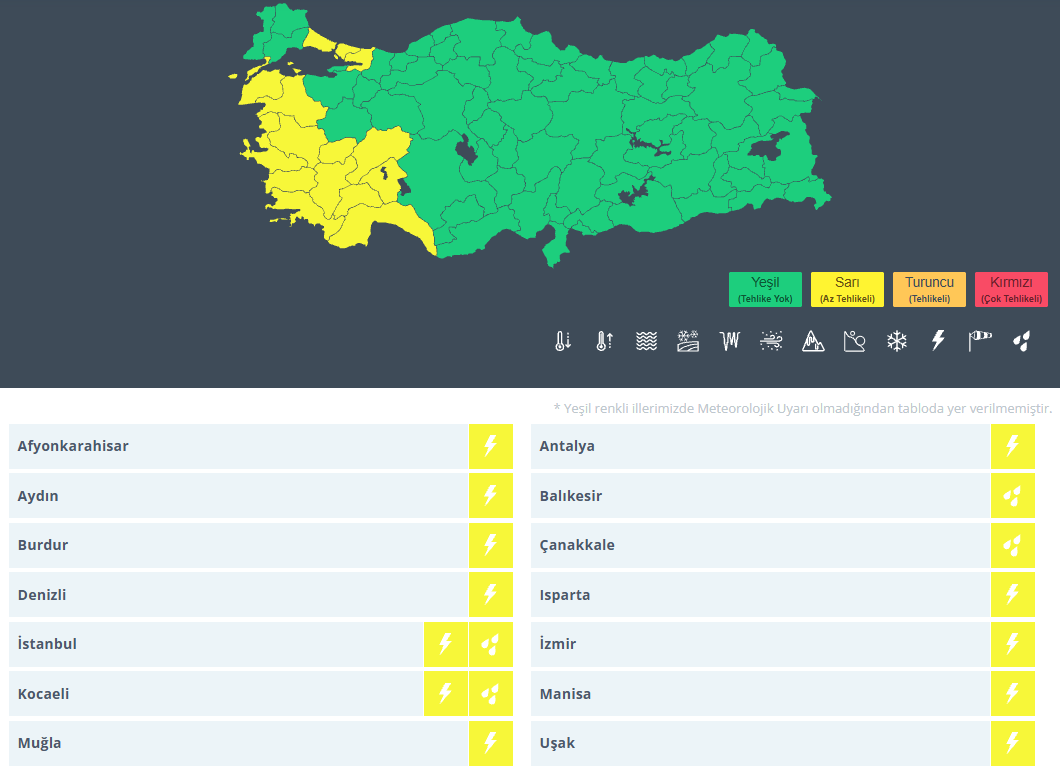1060x771 pixels.
Task: Click the Yeşil (Tehlike Yok) legend box
Action: coord(765,289)
